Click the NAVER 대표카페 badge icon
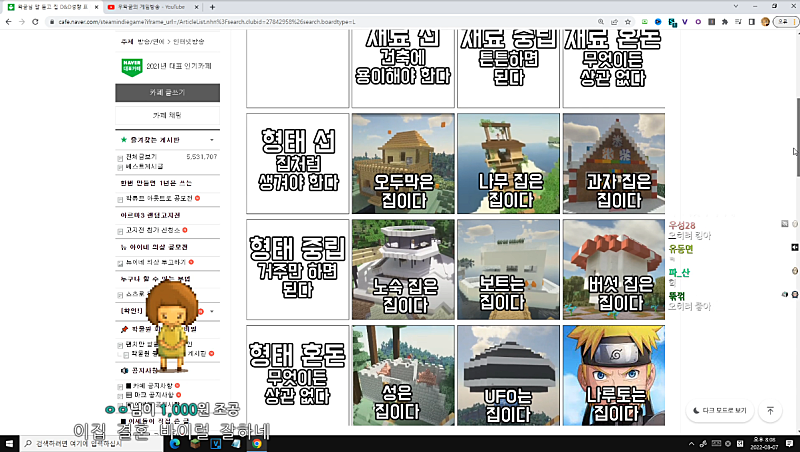 [x=132, y=68]
